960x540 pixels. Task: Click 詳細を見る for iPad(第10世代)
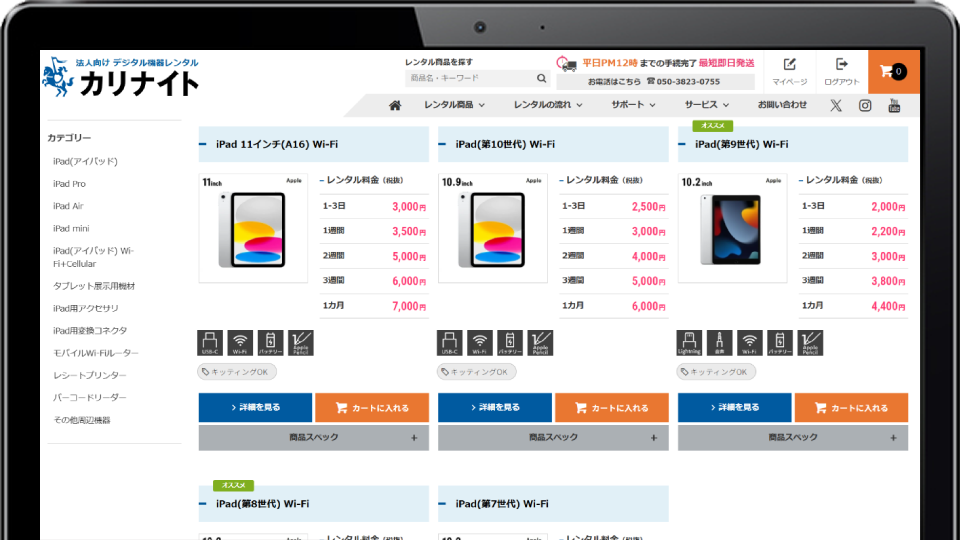click(x=494, y=408)
